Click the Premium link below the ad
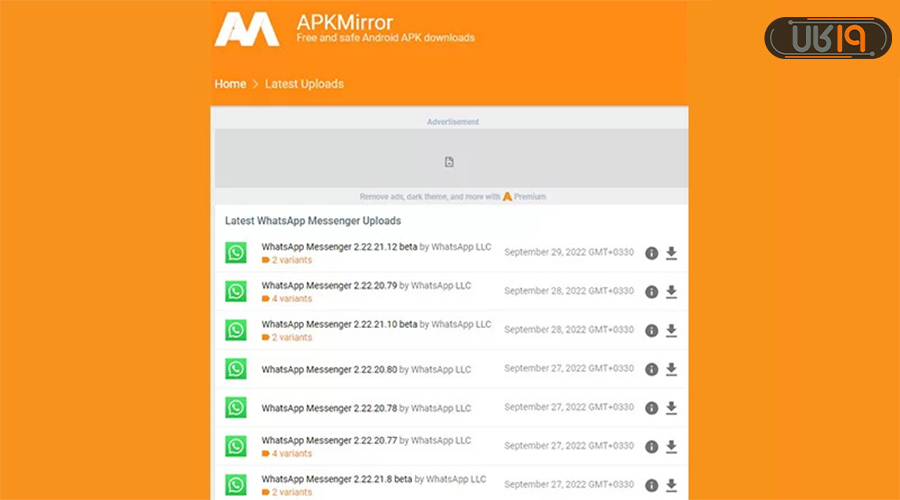Image resolution: width=900 pixels, height=500 pixels. [530, 197]
